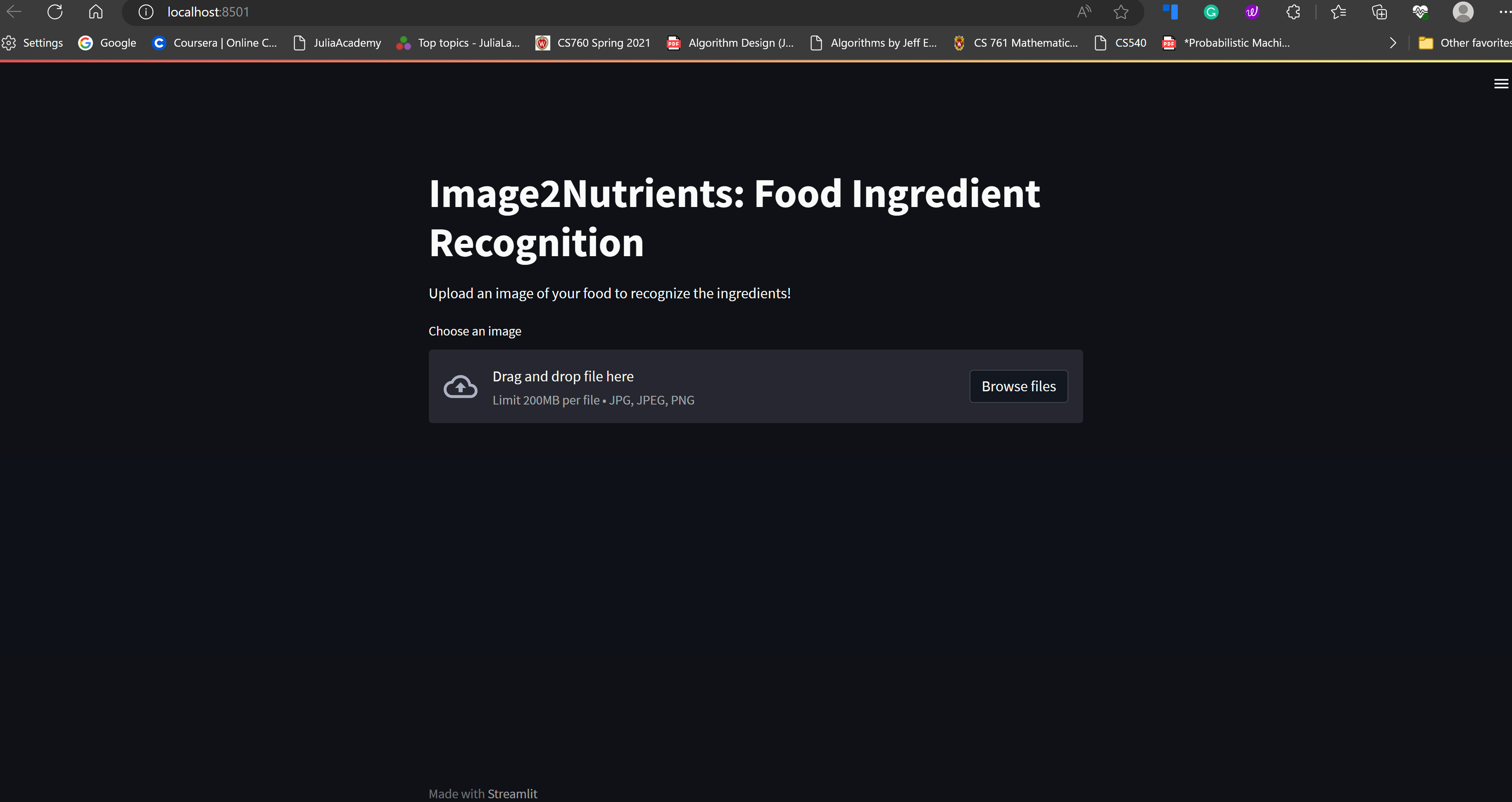1512x802 pixels.
Task: Click the cloud upload icon
Action: tap(460, 387)
